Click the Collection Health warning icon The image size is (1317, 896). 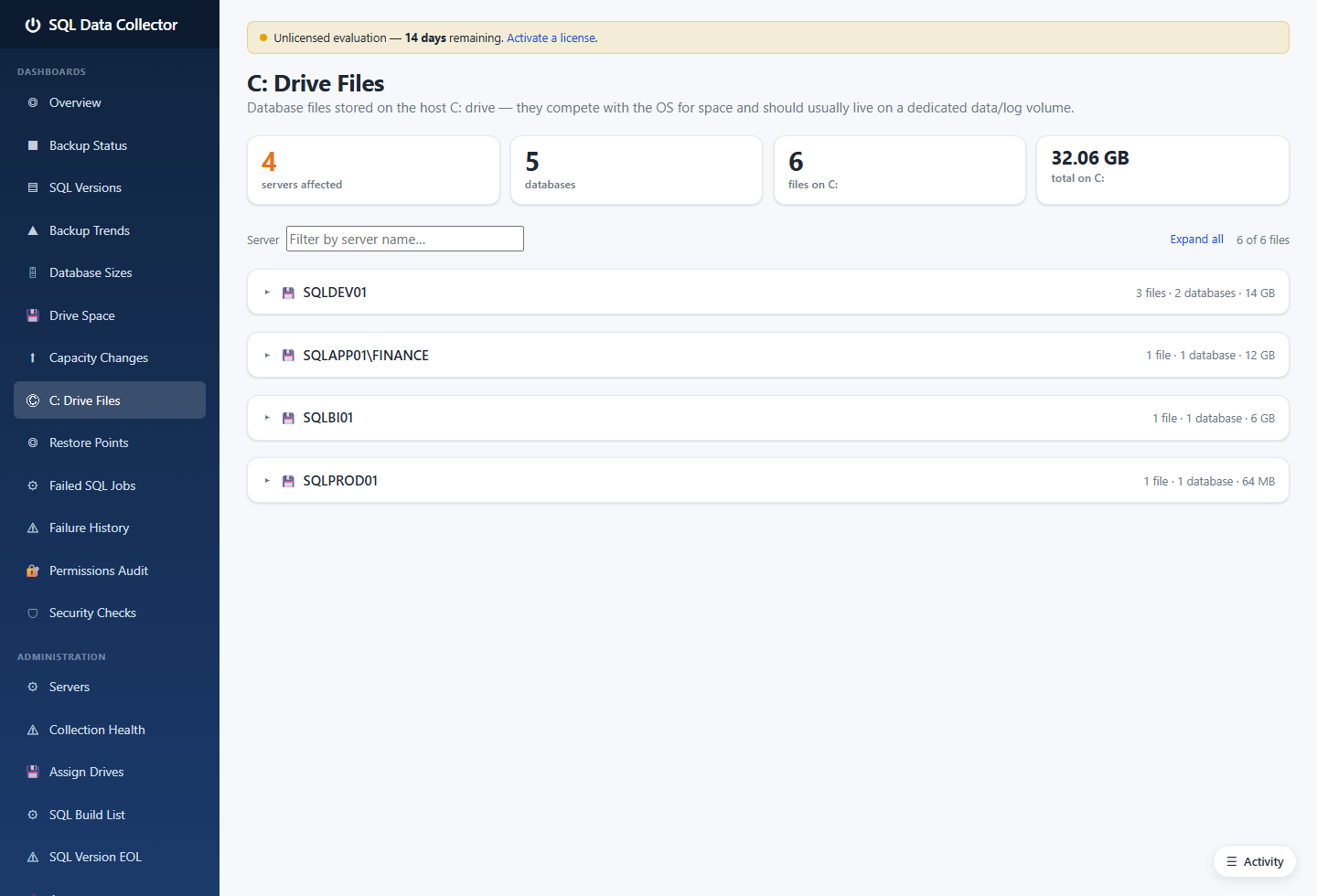tap(33, 730)
